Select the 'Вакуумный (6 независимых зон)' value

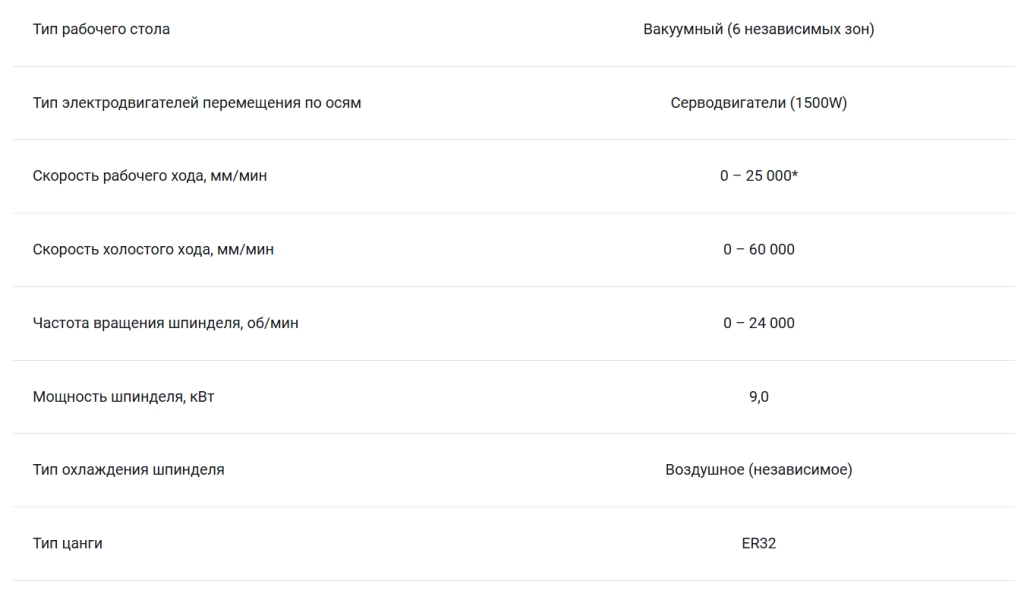coord(758,29)
